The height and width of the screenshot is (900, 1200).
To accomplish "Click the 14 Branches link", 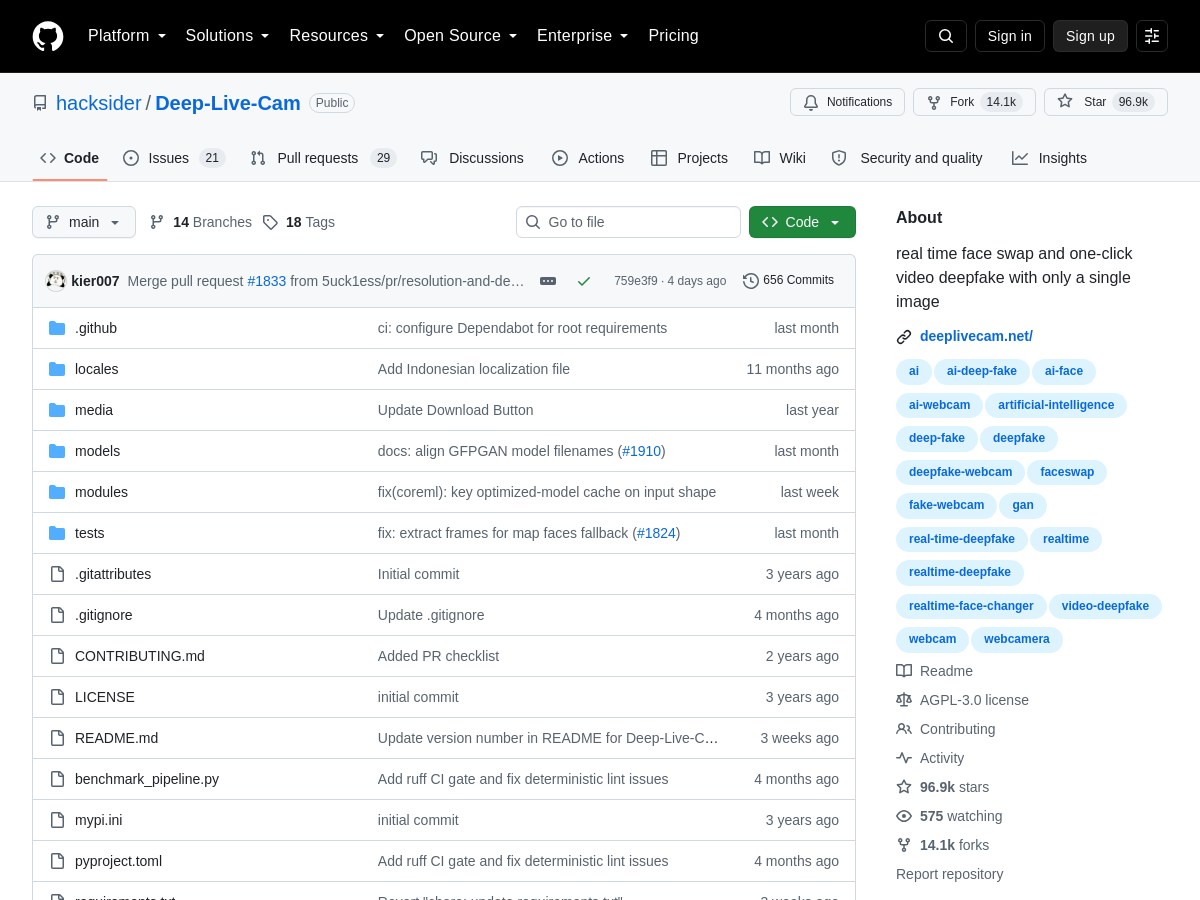I will (201, 222).
